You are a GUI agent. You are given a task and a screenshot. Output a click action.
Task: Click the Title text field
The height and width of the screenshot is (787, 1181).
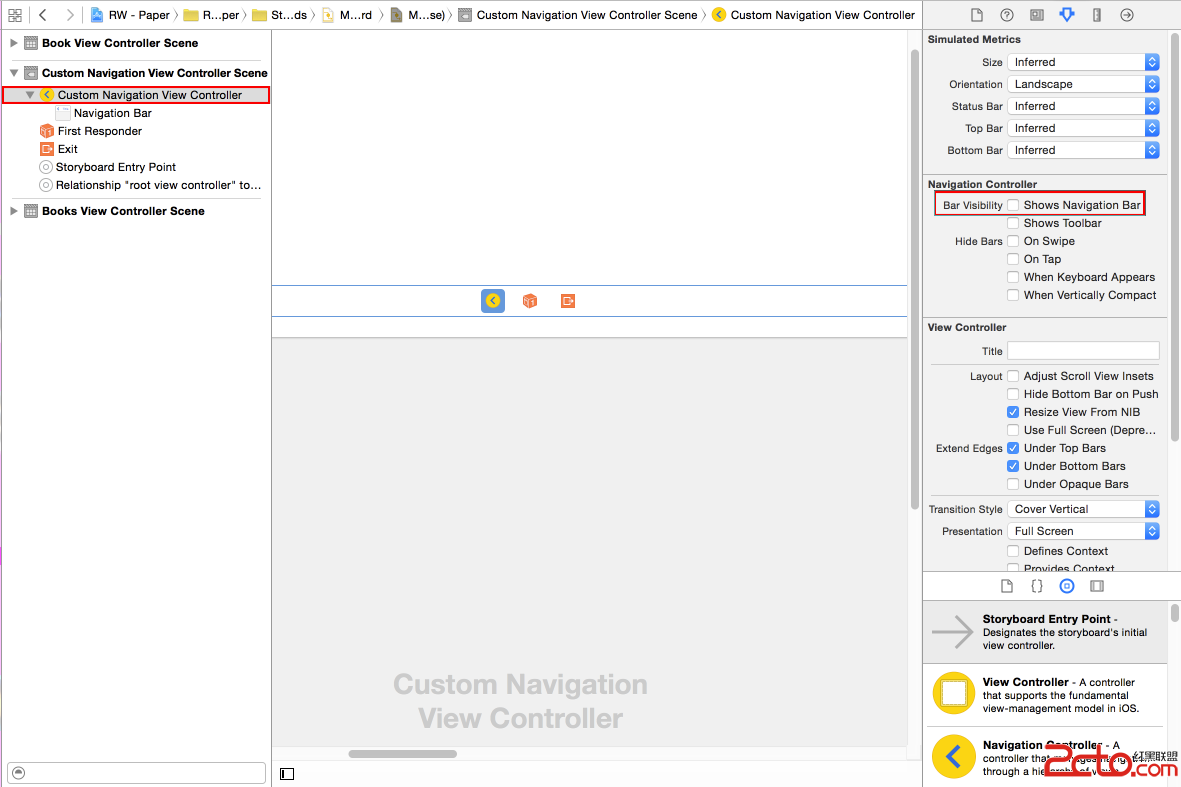[x=1083, y=351]
